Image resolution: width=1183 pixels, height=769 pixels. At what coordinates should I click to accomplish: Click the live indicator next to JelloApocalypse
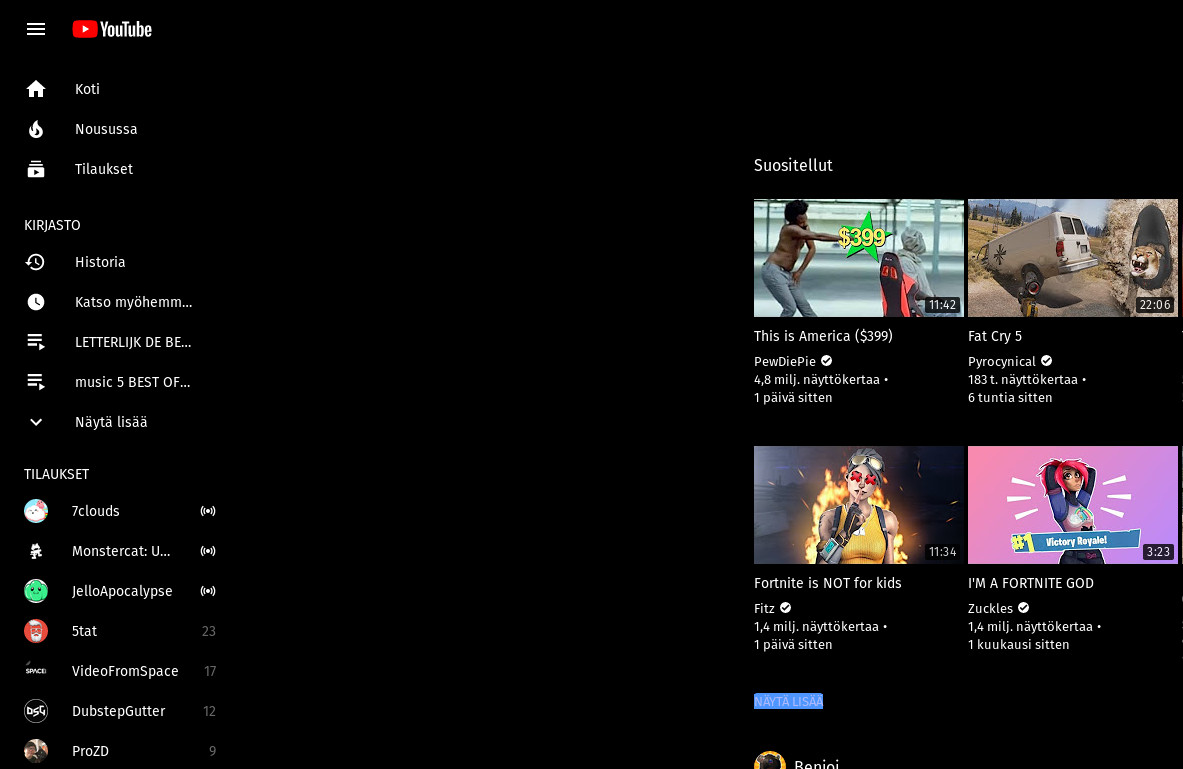click(x=207, y=591)
